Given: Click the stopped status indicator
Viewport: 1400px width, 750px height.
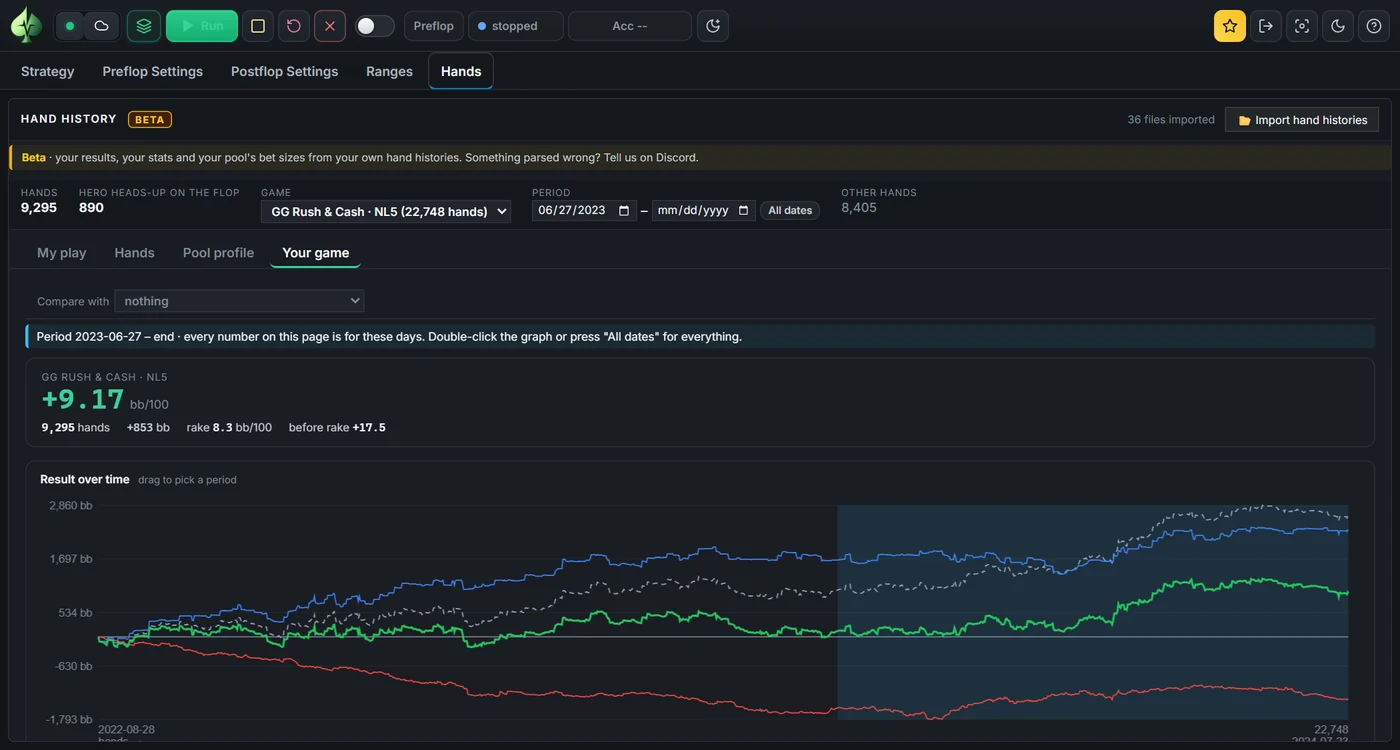Looking at the screenshot, I should (x=516, y=26).
